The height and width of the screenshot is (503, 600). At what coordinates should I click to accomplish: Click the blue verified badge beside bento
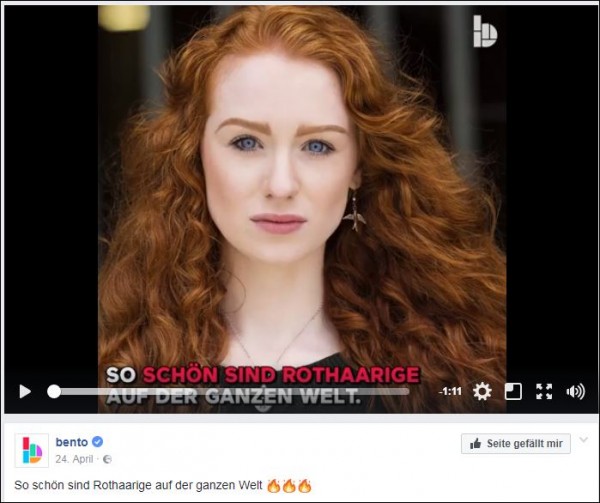(x=98, y=442)
